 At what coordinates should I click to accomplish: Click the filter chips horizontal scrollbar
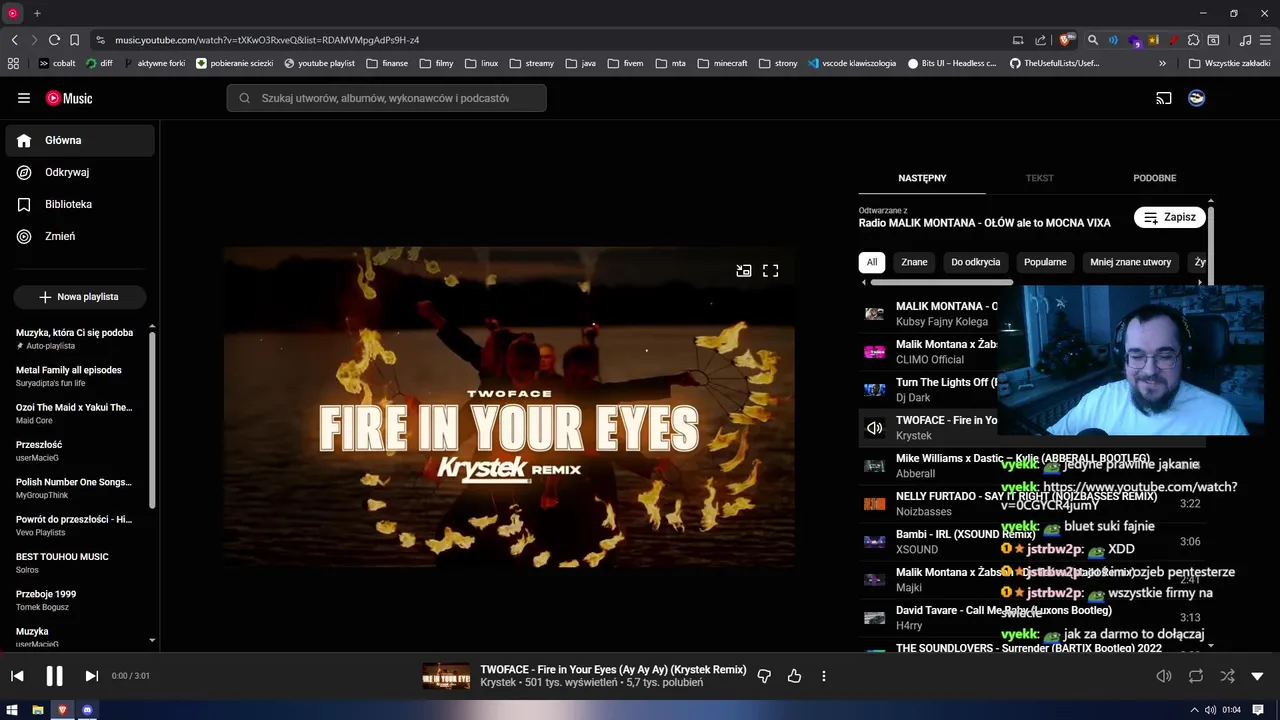pyautogui.click(x=941, y=282)
